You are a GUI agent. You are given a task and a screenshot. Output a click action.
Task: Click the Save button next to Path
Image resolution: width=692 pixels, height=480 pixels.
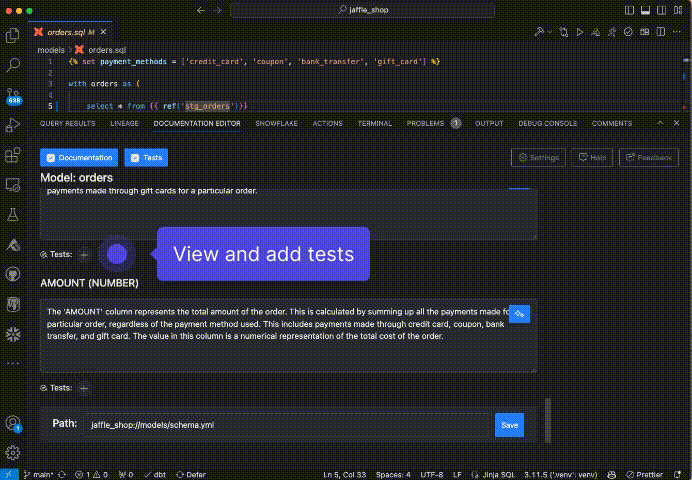tap(509, 425)
